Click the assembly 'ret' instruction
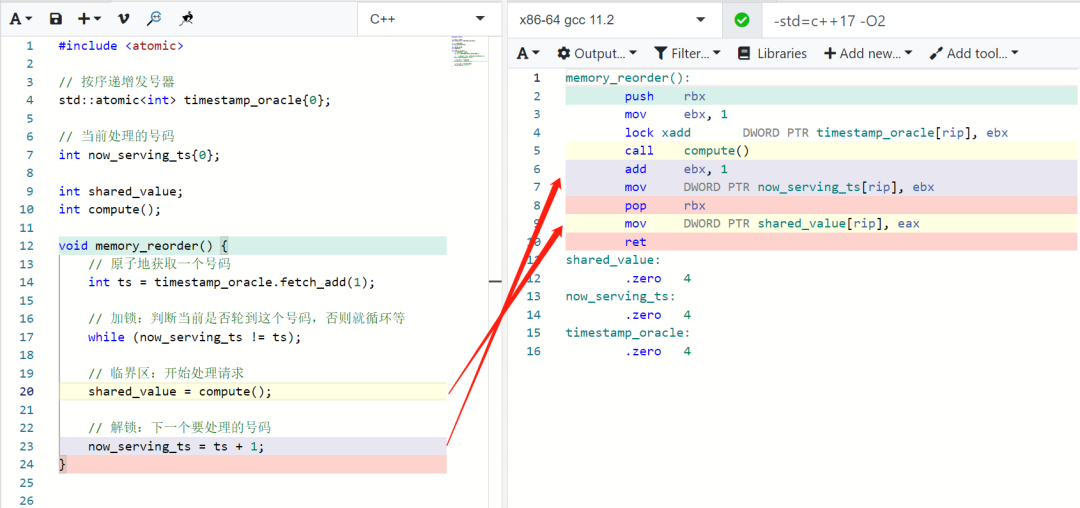1080x508 pixels. click(636, 242)
